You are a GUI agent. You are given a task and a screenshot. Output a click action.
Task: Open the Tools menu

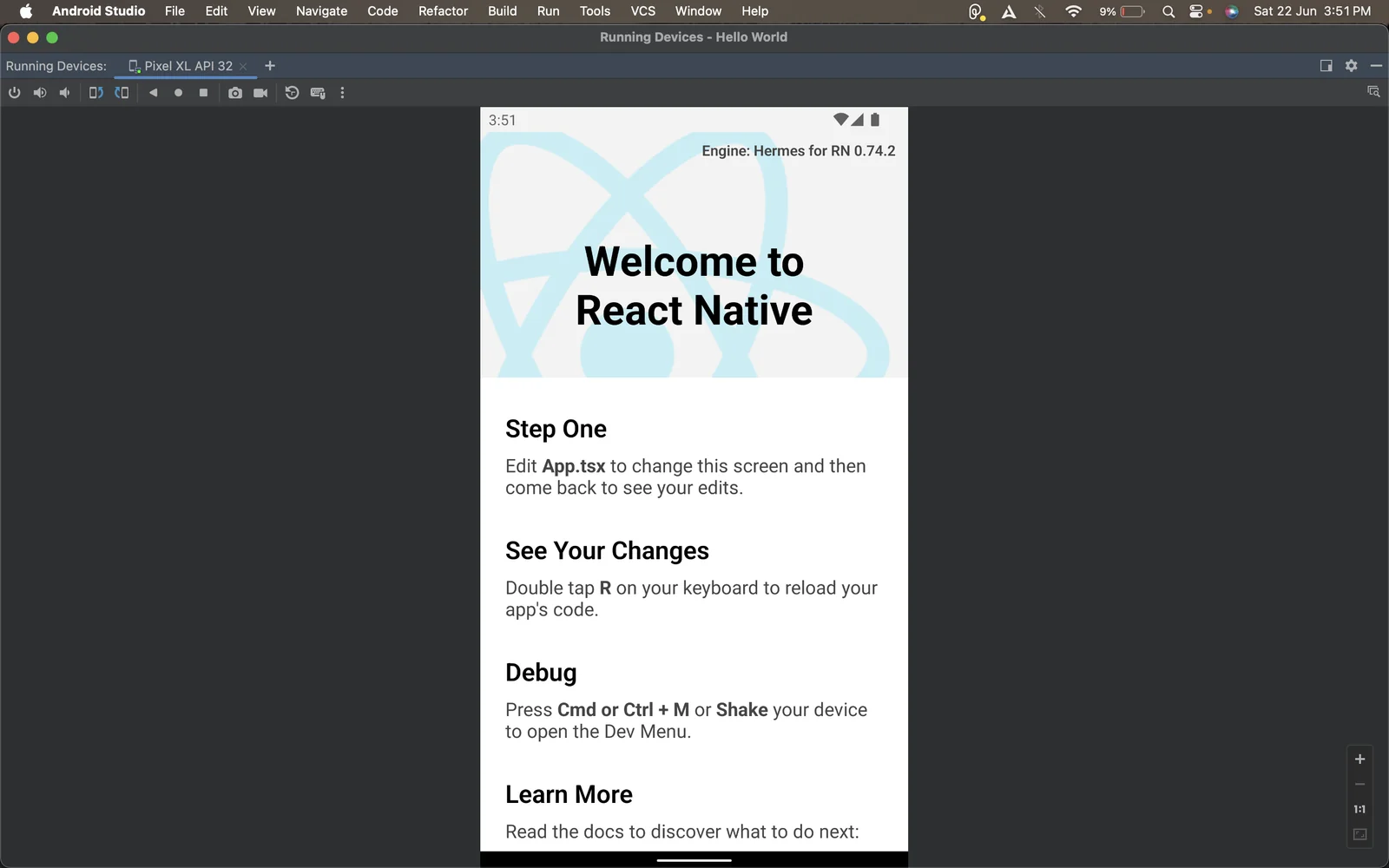pos(595,11)
